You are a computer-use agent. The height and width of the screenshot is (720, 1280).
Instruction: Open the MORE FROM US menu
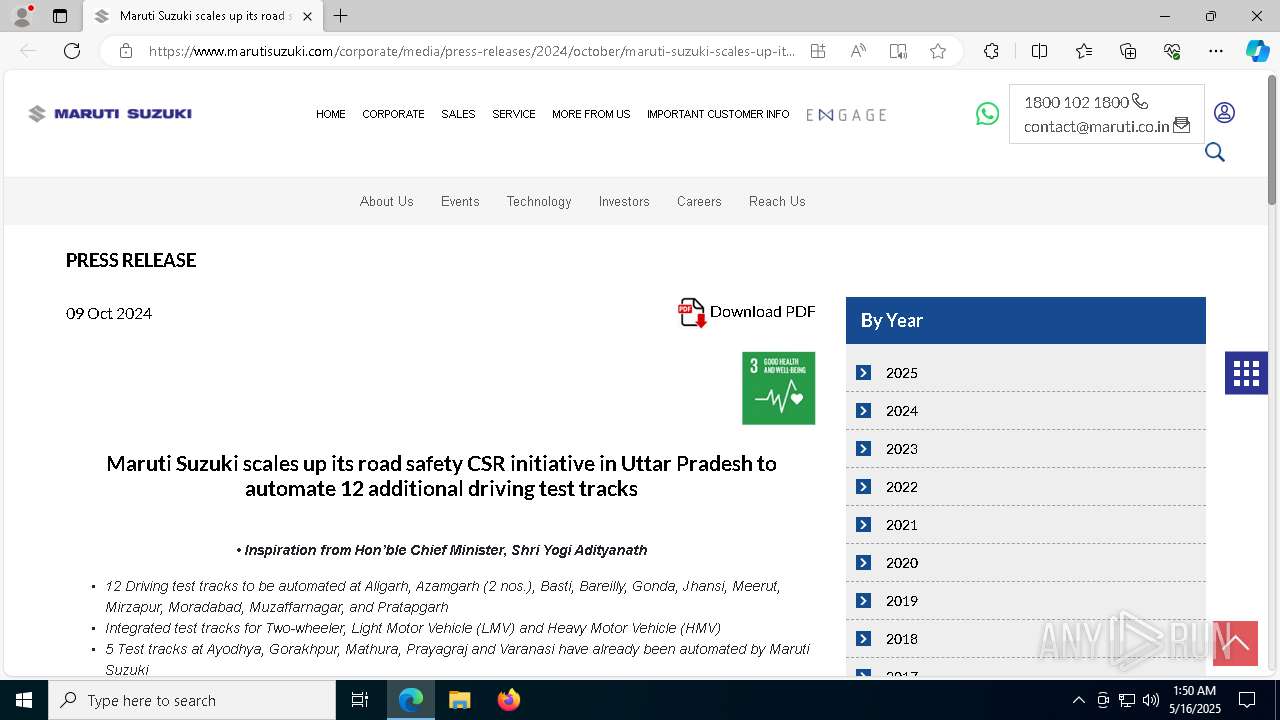click(x=591, y=114)
